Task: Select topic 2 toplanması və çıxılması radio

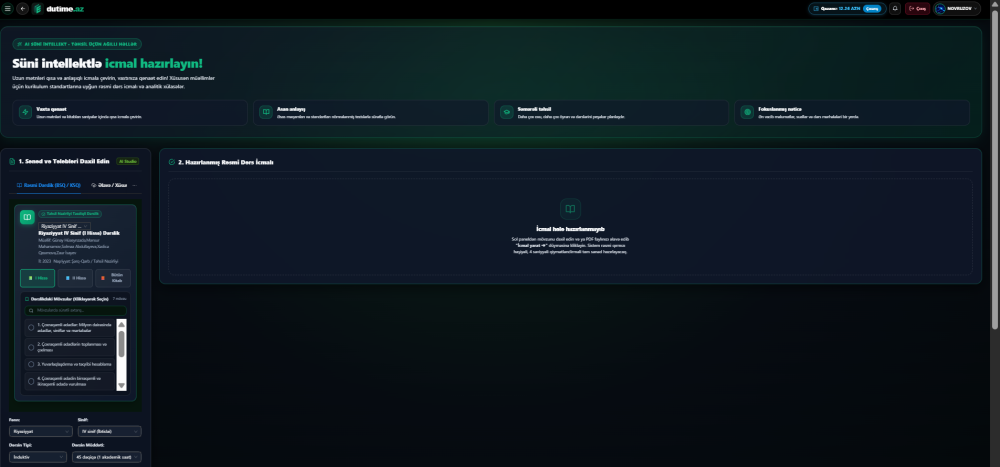Action: pyautogui.click(x=31, y=346)
